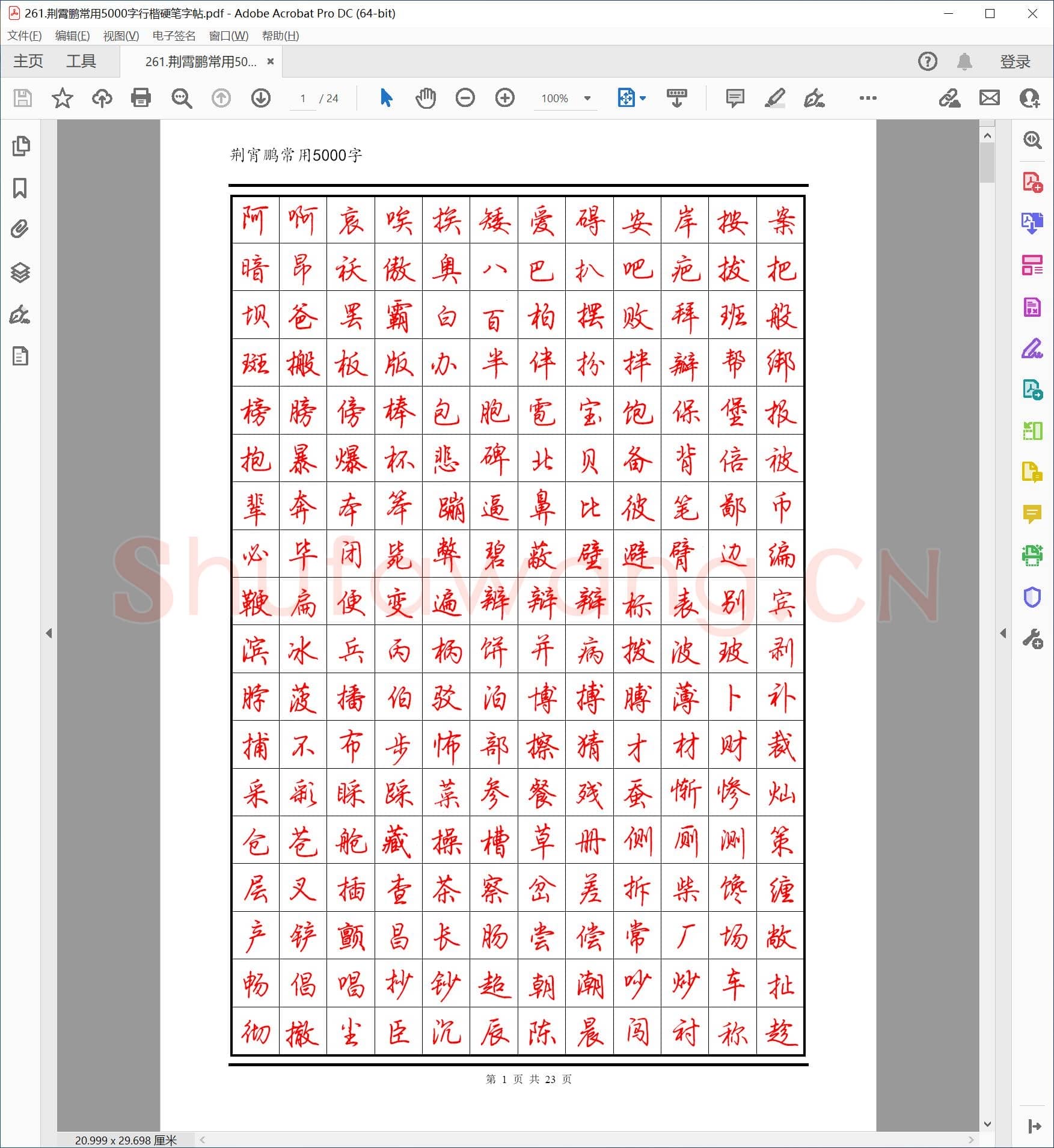Open the Highlighter tool
Image resolution: width=1054 pixels, height=1148 pixels.
776,99
